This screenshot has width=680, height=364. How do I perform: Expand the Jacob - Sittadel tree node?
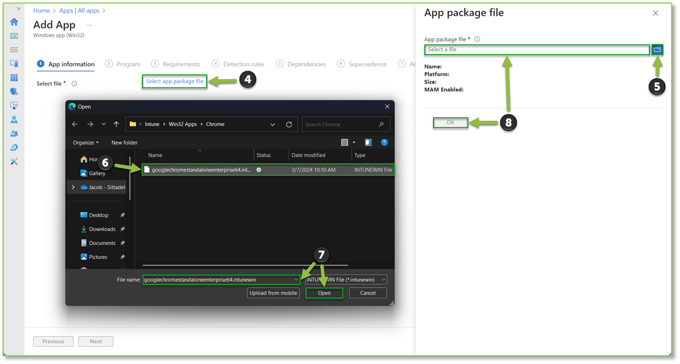73,187
